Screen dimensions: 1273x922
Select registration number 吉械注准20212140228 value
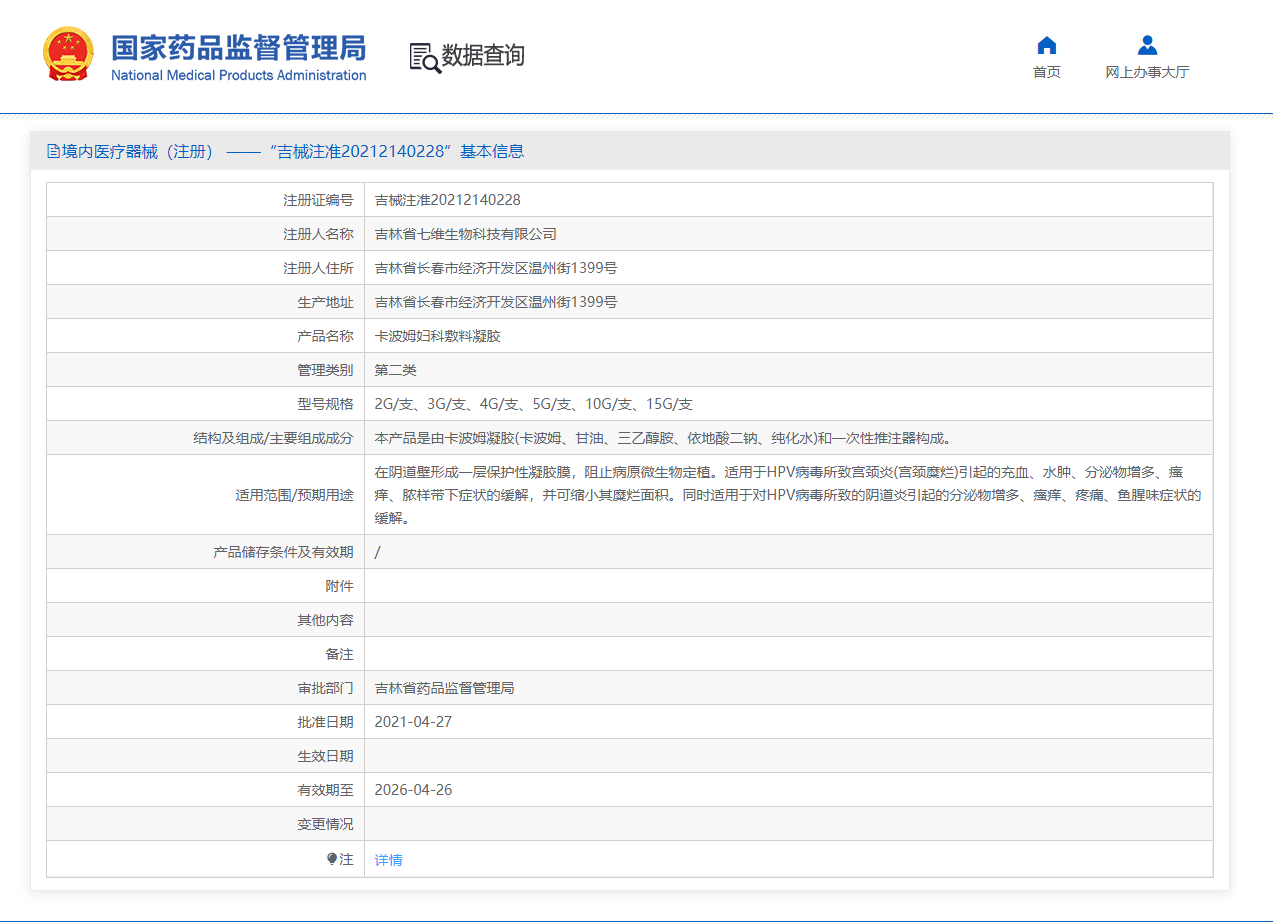448,200
